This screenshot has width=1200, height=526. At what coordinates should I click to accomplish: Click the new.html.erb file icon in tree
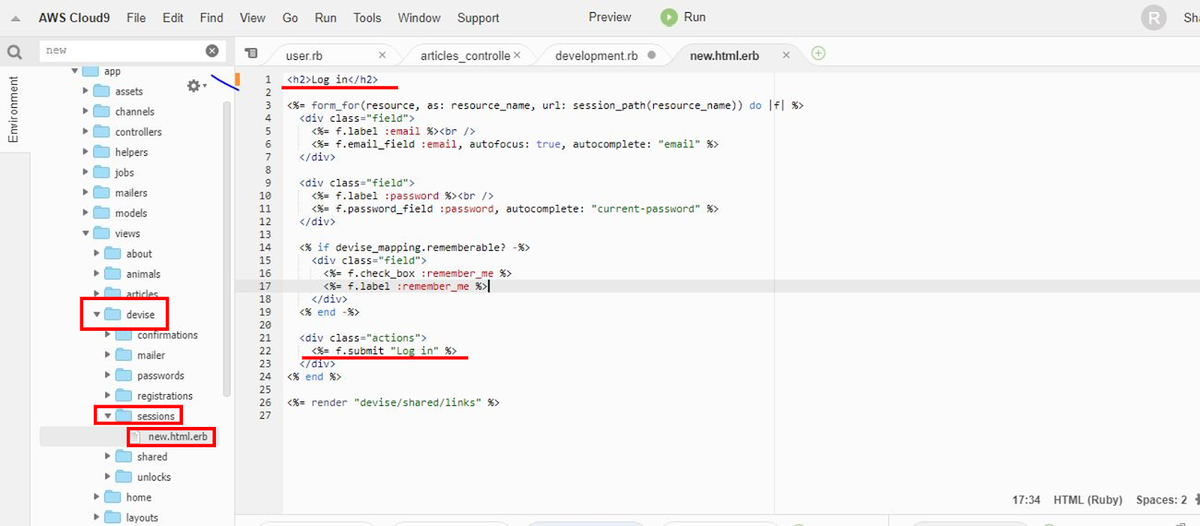coord(137,437)
